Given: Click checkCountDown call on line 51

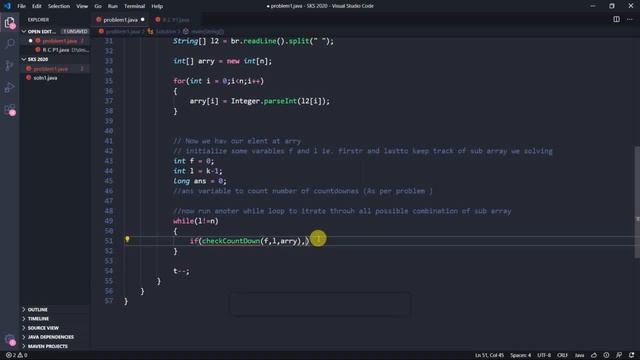Looking at the screenshot, I should pos(231,241).
